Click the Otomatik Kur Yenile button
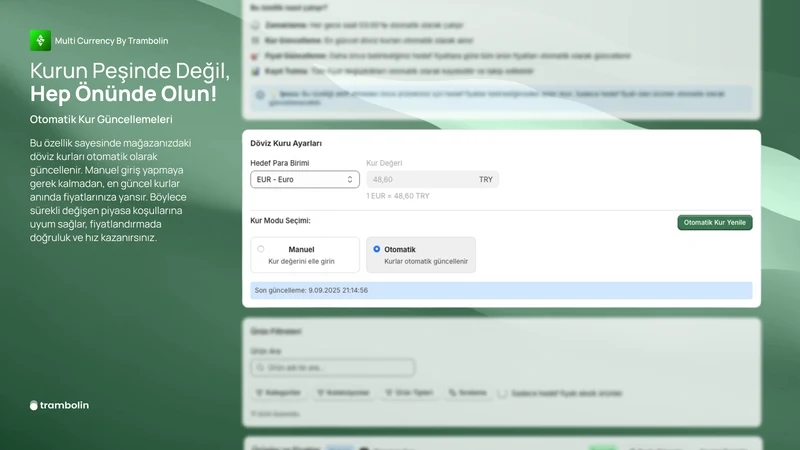This screenshot has width=800, height=450. 714,222
